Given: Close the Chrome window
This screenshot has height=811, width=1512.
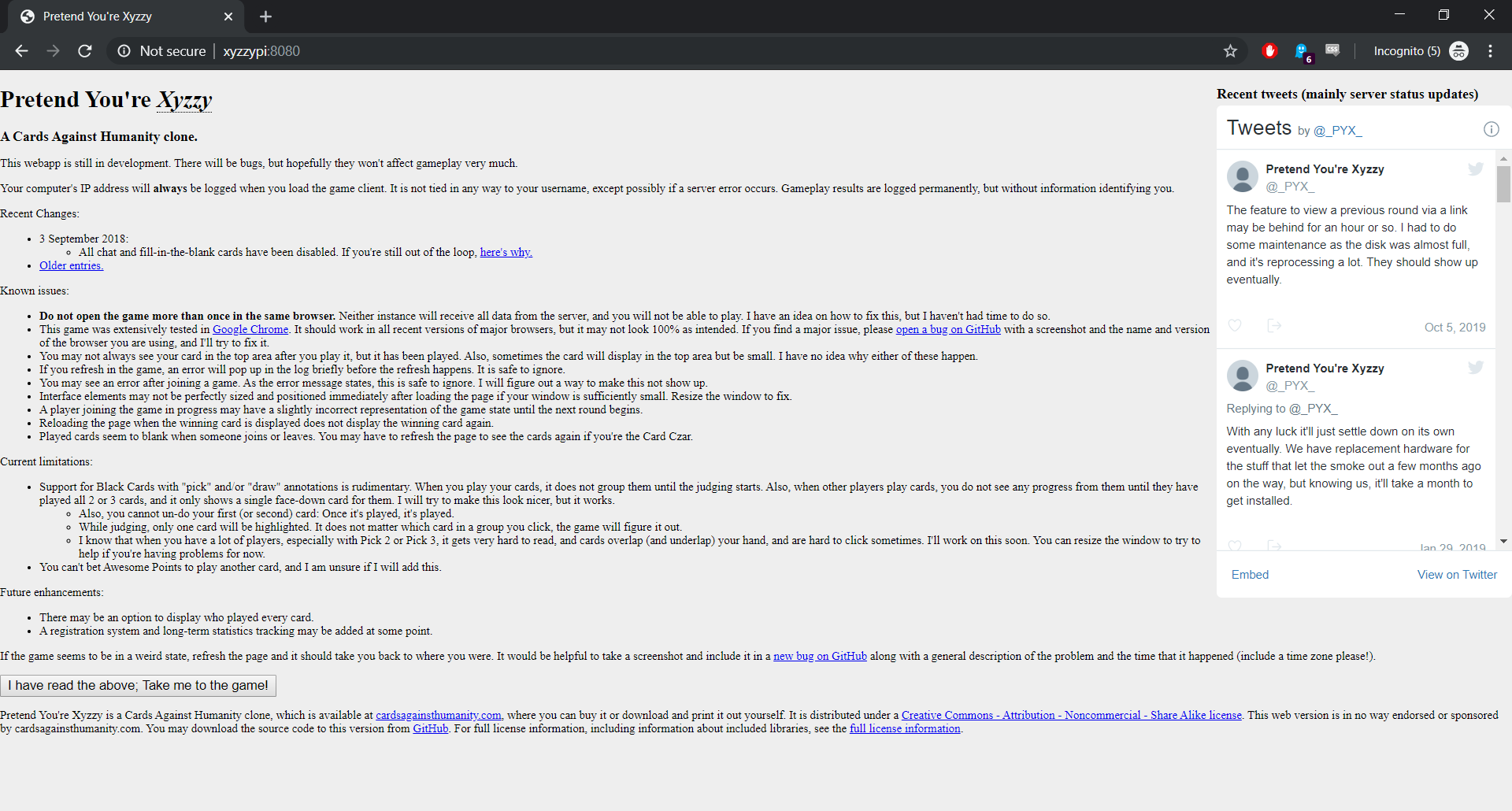Looking at the screenshot, I should click(x=1488, y=15).
